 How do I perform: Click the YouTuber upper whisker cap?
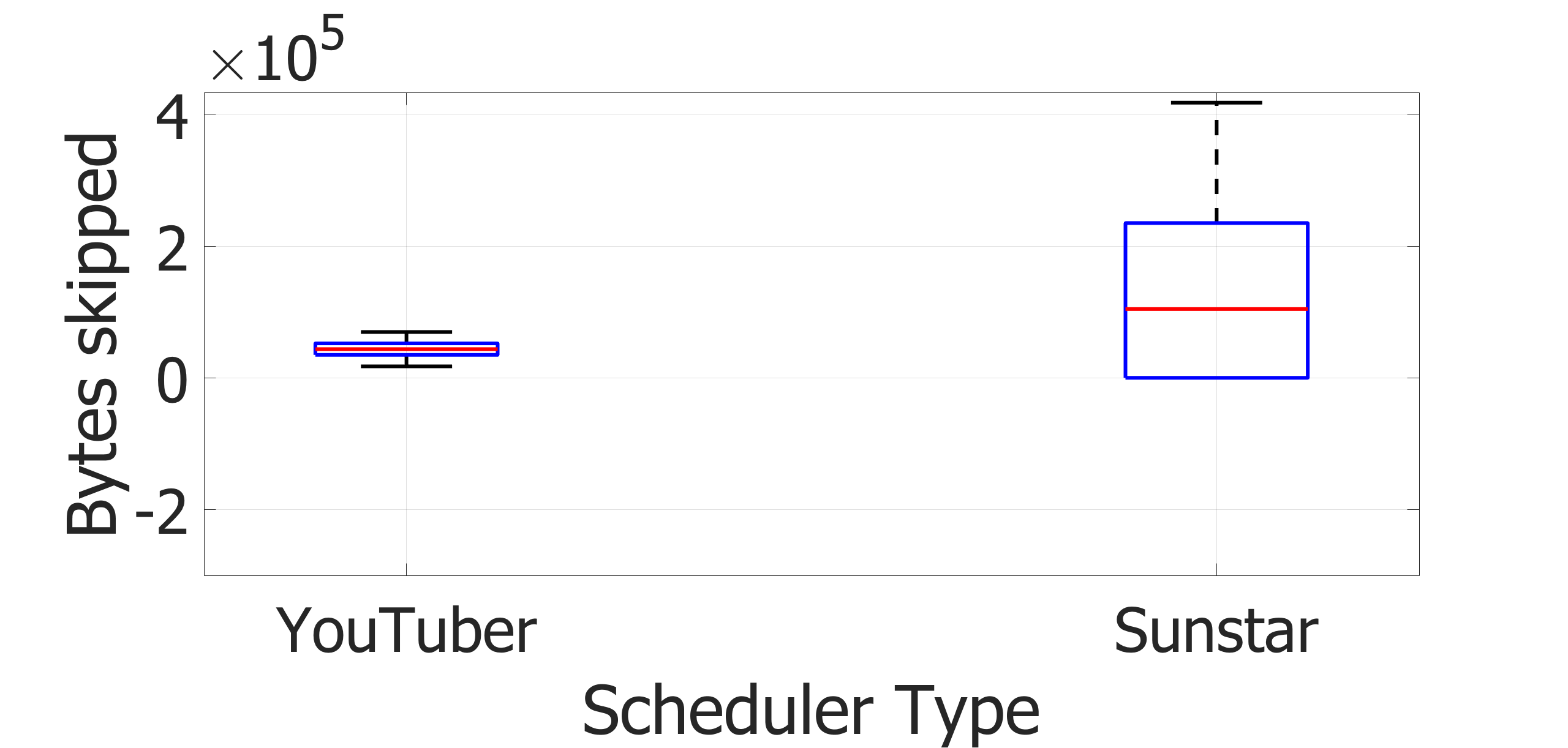coord(406,332)
